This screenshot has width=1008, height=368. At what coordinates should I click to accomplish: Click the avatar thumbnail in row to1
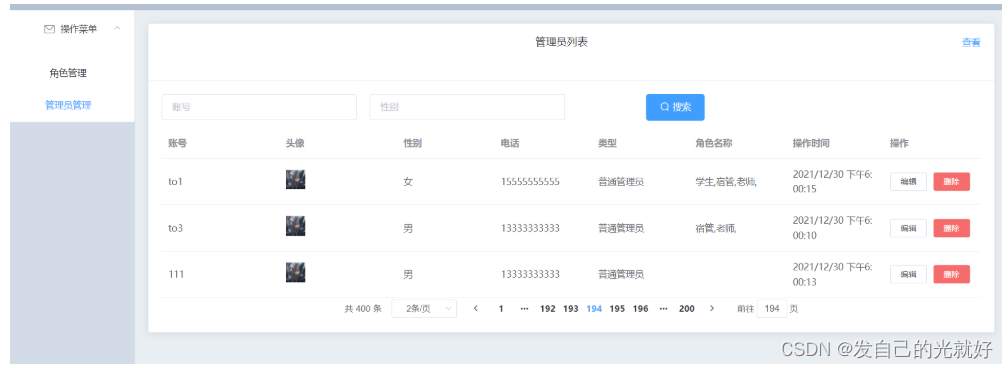[x=296, y=179]
